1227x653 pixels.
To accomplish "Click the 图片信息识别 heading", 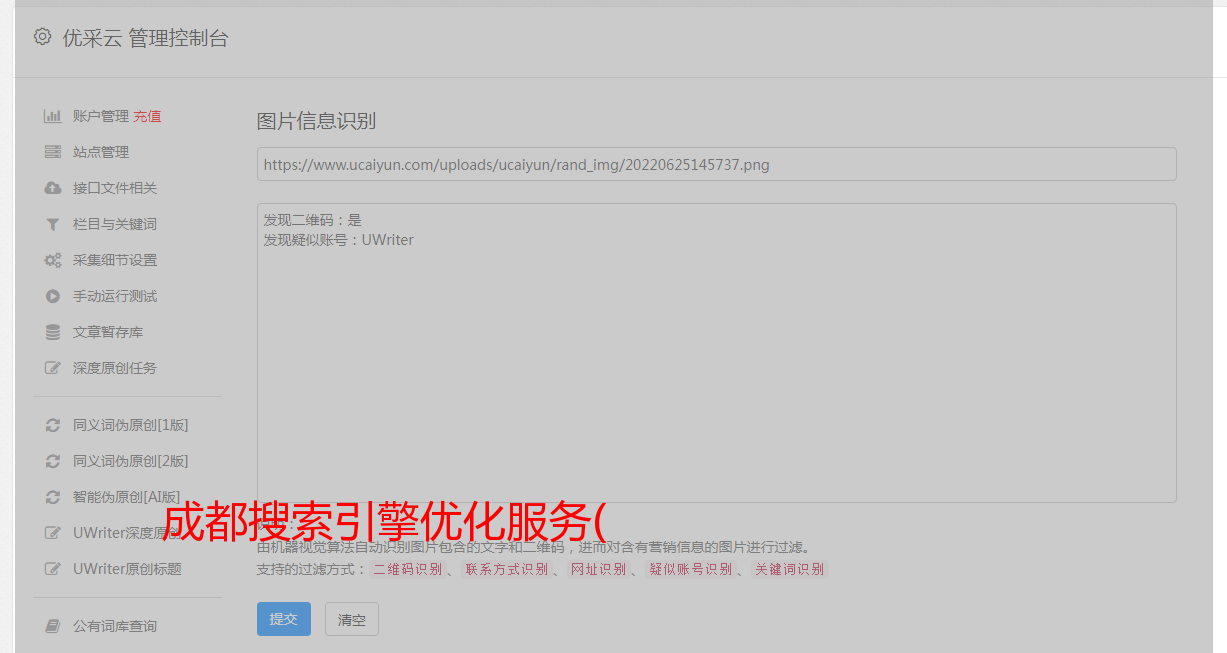I will tap(316, 121).
